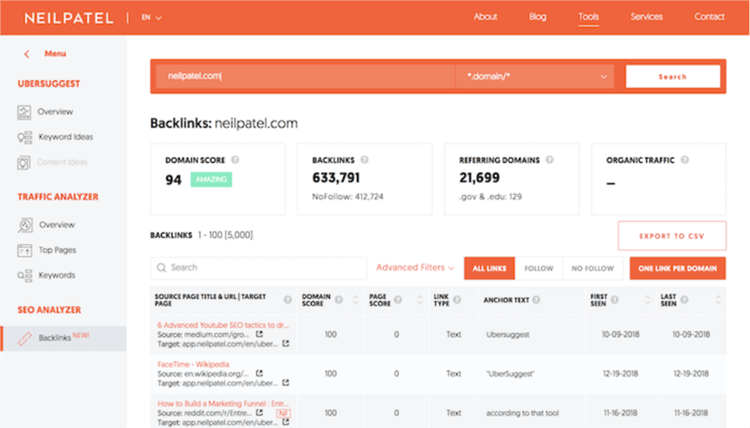Click the NF tag in reddit row
The height and width of the screenshot is (428, 750).
[x=283, y=413]
